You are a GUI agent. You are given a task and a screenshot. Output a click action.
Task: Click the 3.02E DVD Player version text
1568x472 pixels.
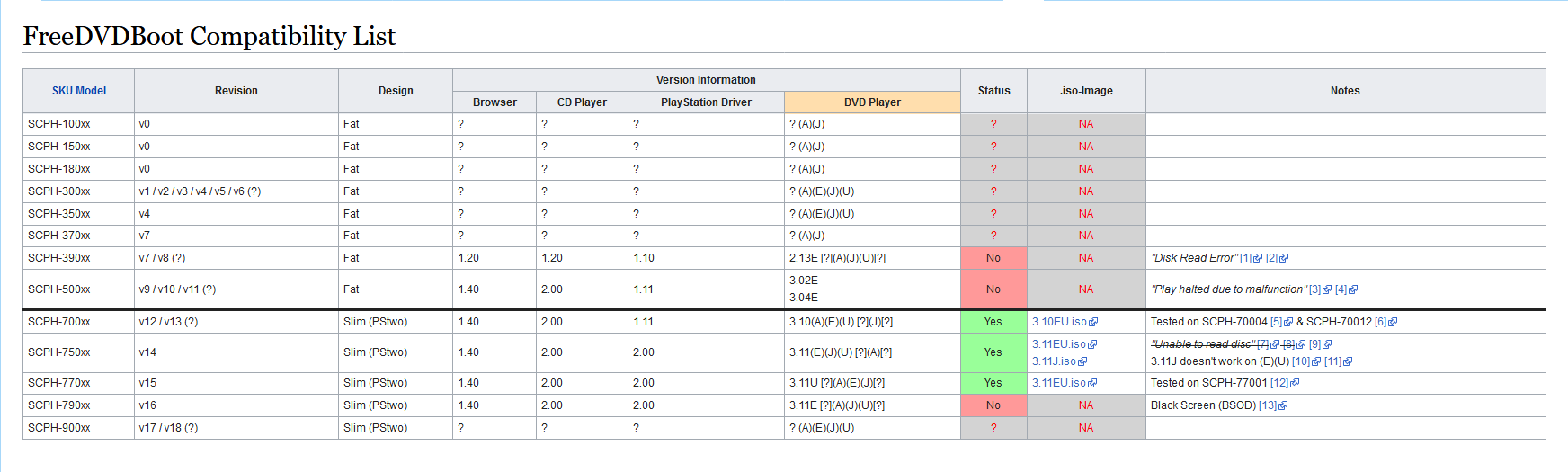(804, 281)
